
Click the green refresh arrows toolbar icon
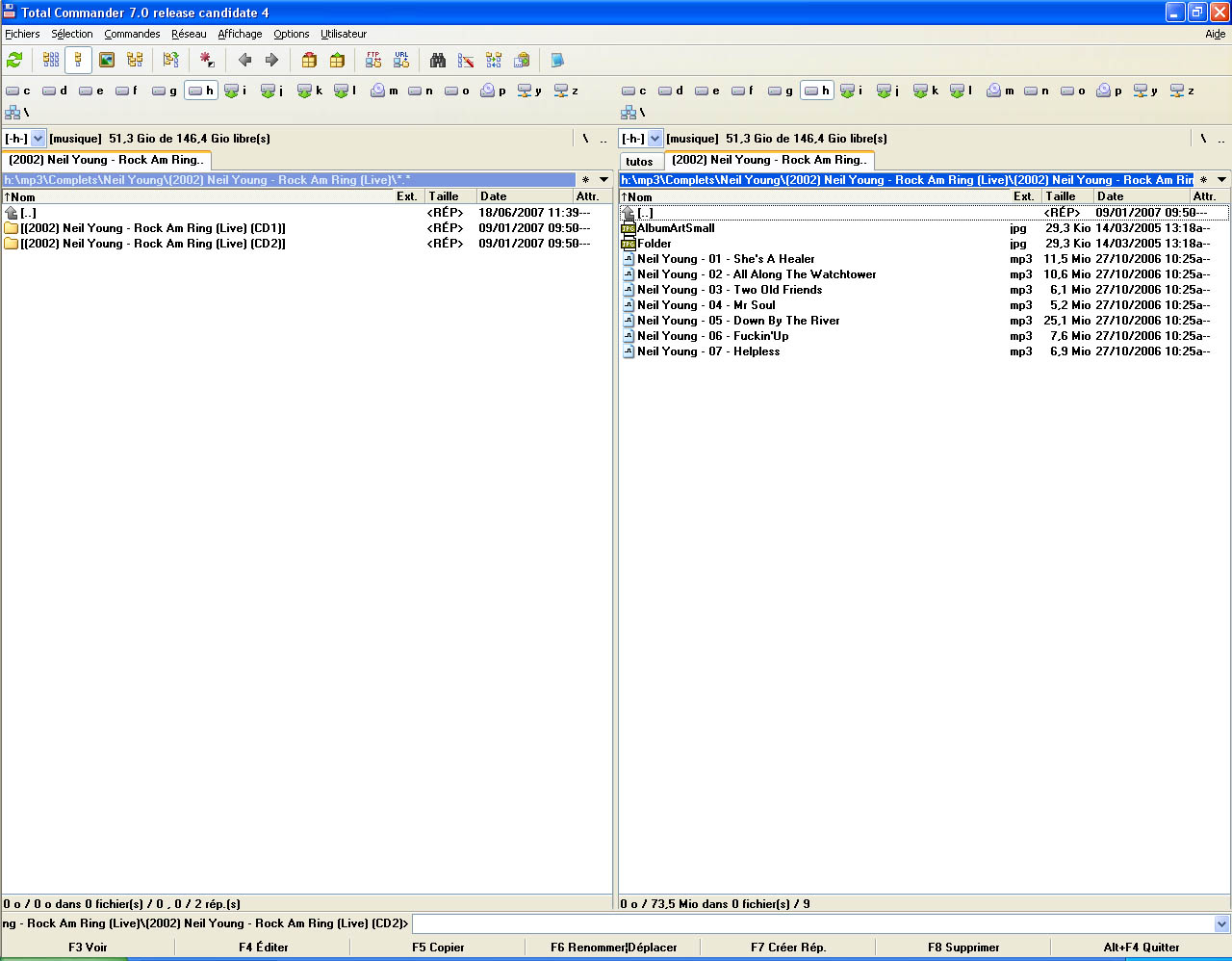pos(14,61)
